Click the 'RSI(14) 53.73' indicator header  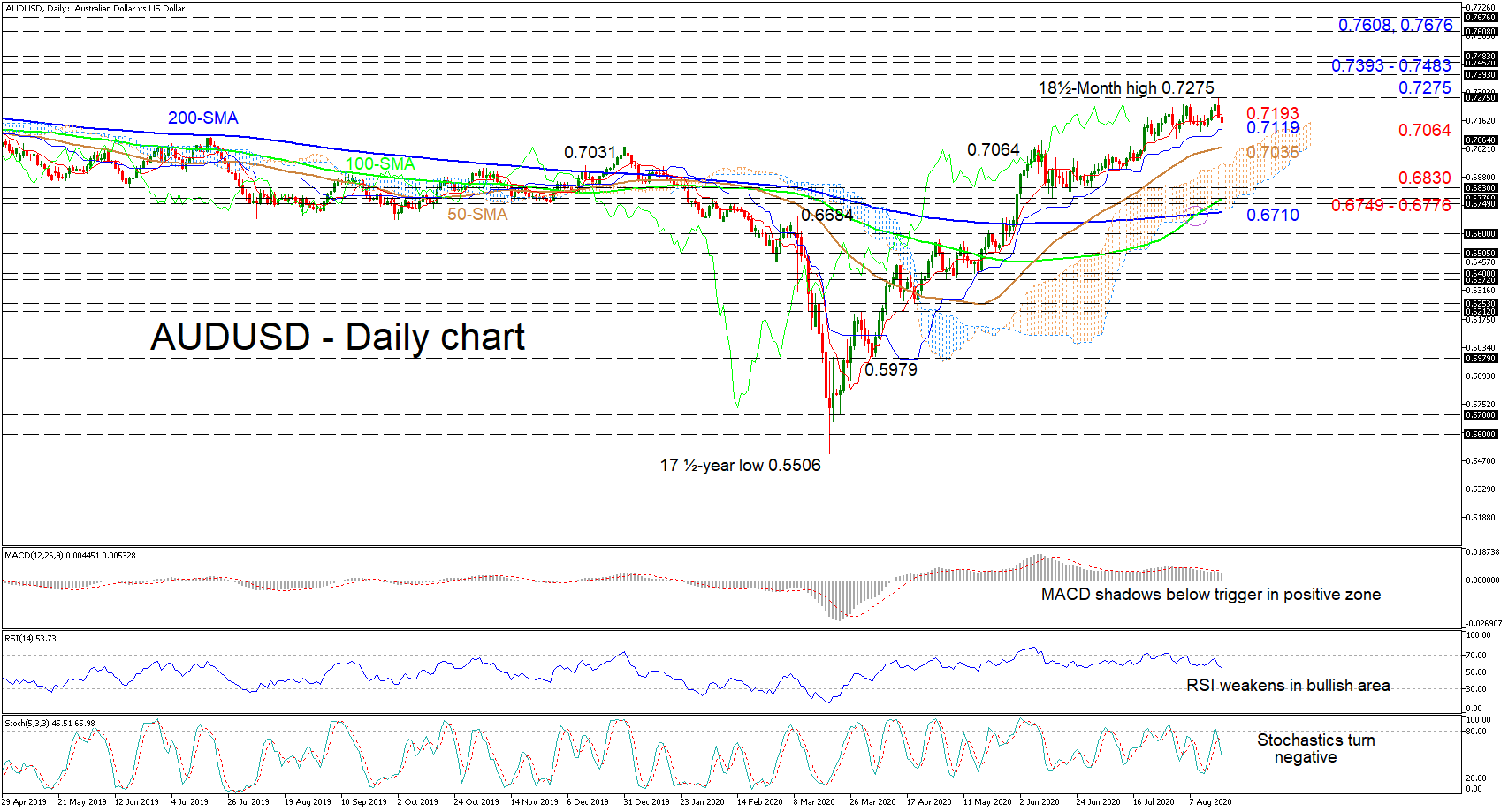31,638
